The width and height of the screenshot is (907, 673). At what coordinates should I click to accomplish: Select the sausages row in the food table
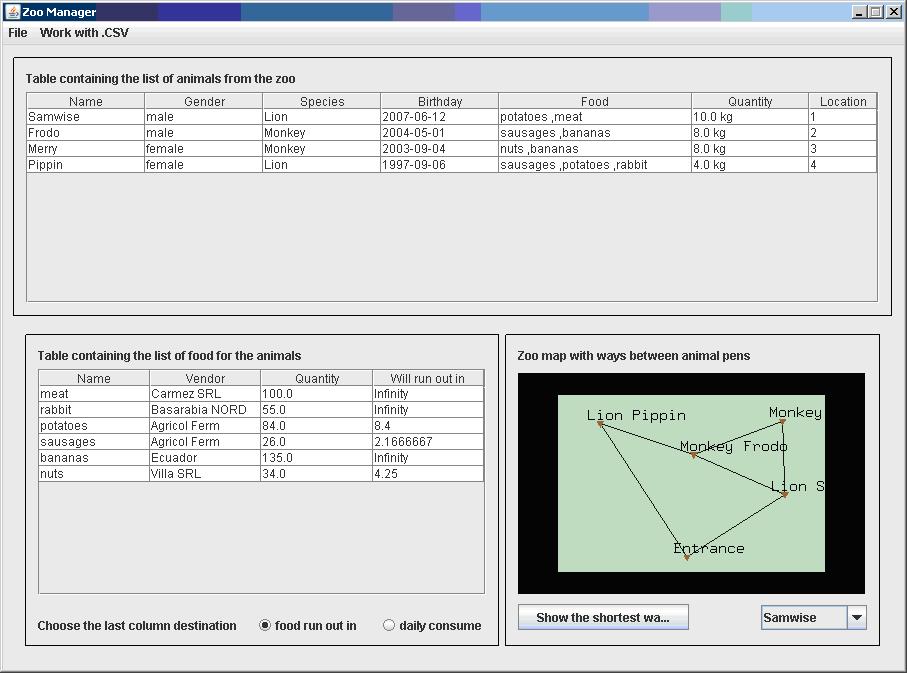(200, 441)
